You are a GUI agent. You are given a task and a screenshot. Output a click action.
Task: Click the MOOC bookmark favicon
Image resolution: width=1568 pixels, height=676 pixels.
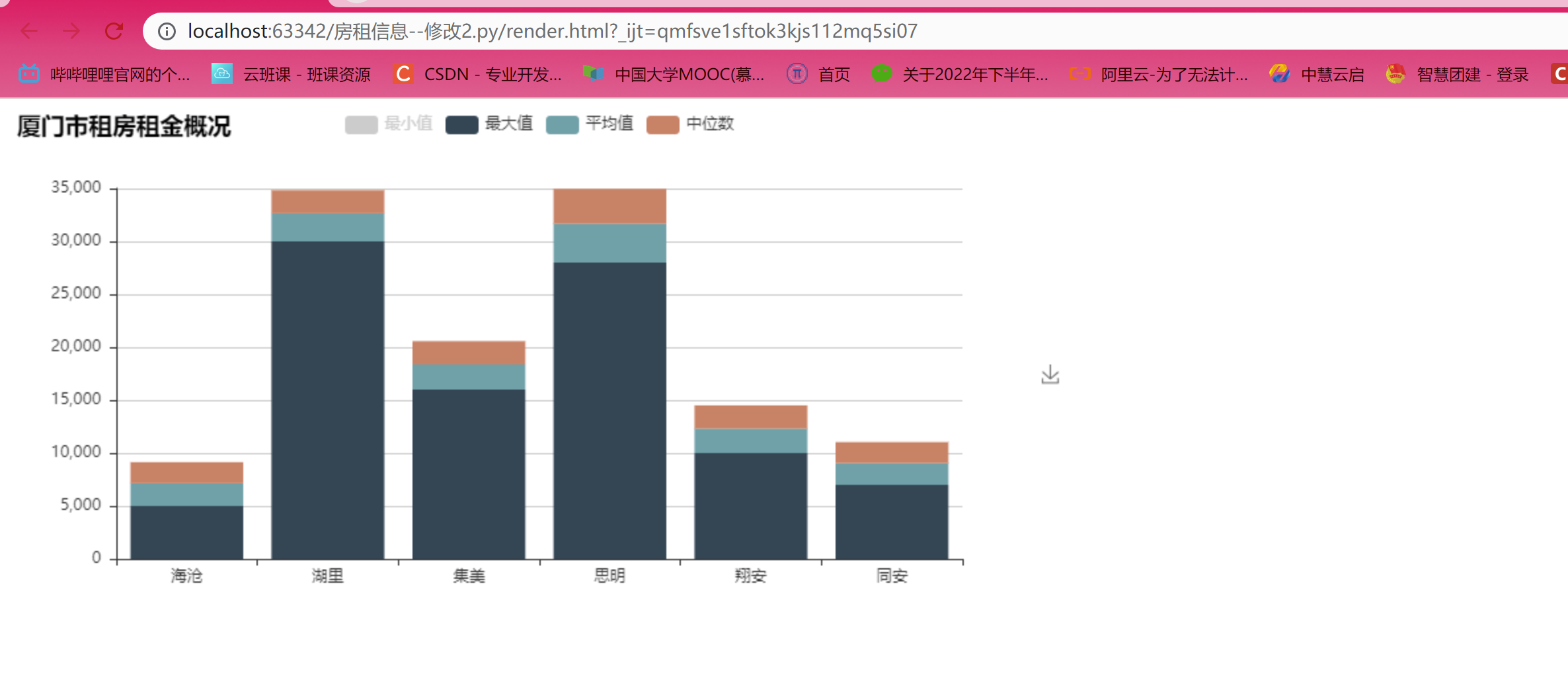pyautogui.click(x=594, y=73)
